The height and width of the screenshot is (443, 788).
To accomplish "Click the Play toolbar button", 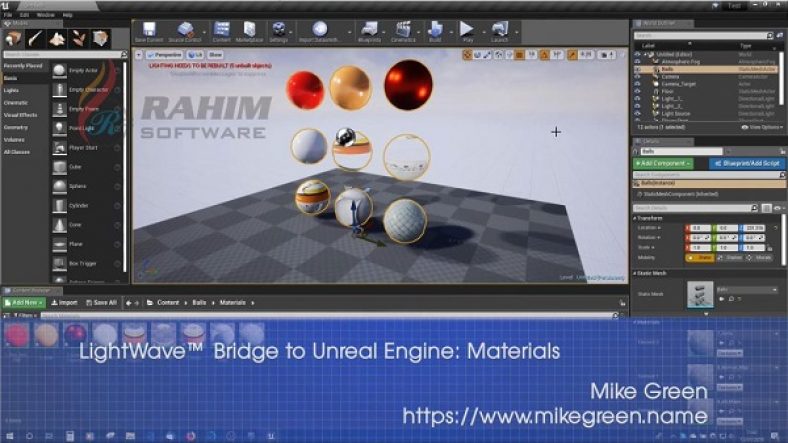I will (x=467, y=32).
